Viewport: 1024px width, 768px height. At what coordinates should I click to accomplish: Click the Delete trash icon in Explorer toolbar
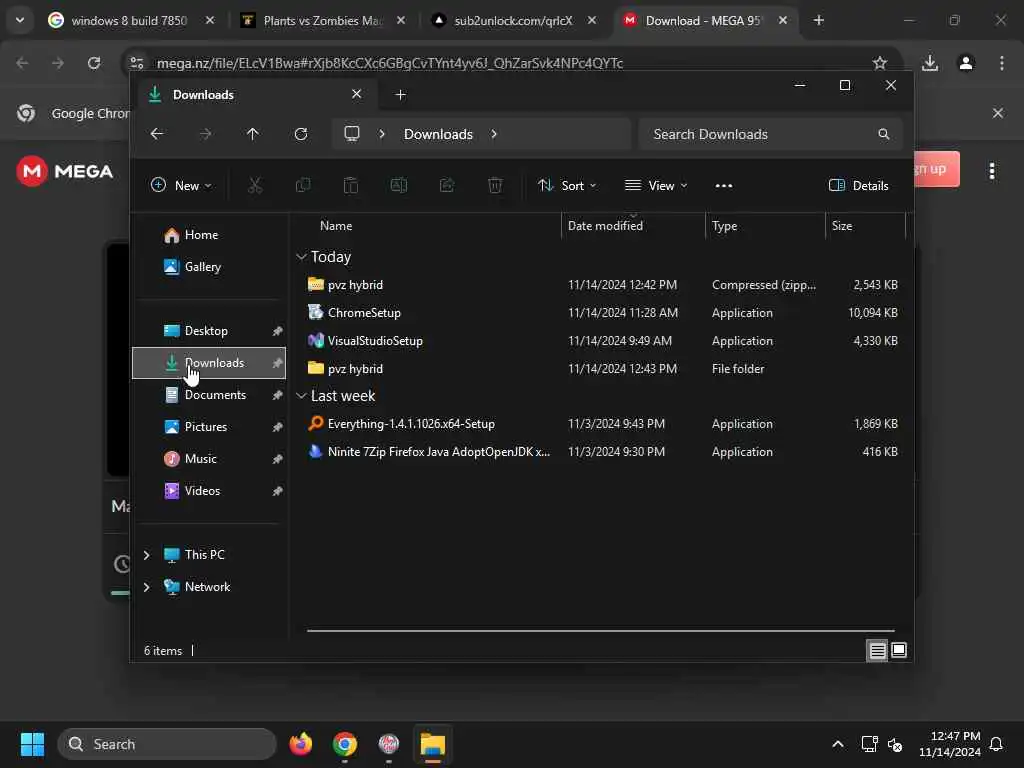pyautogui.click(x=495, y=185)
